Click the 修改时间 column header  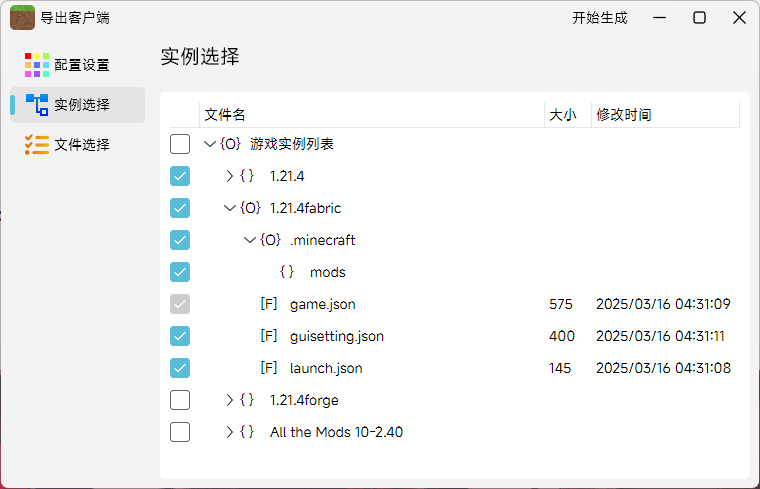coord(624,115)
